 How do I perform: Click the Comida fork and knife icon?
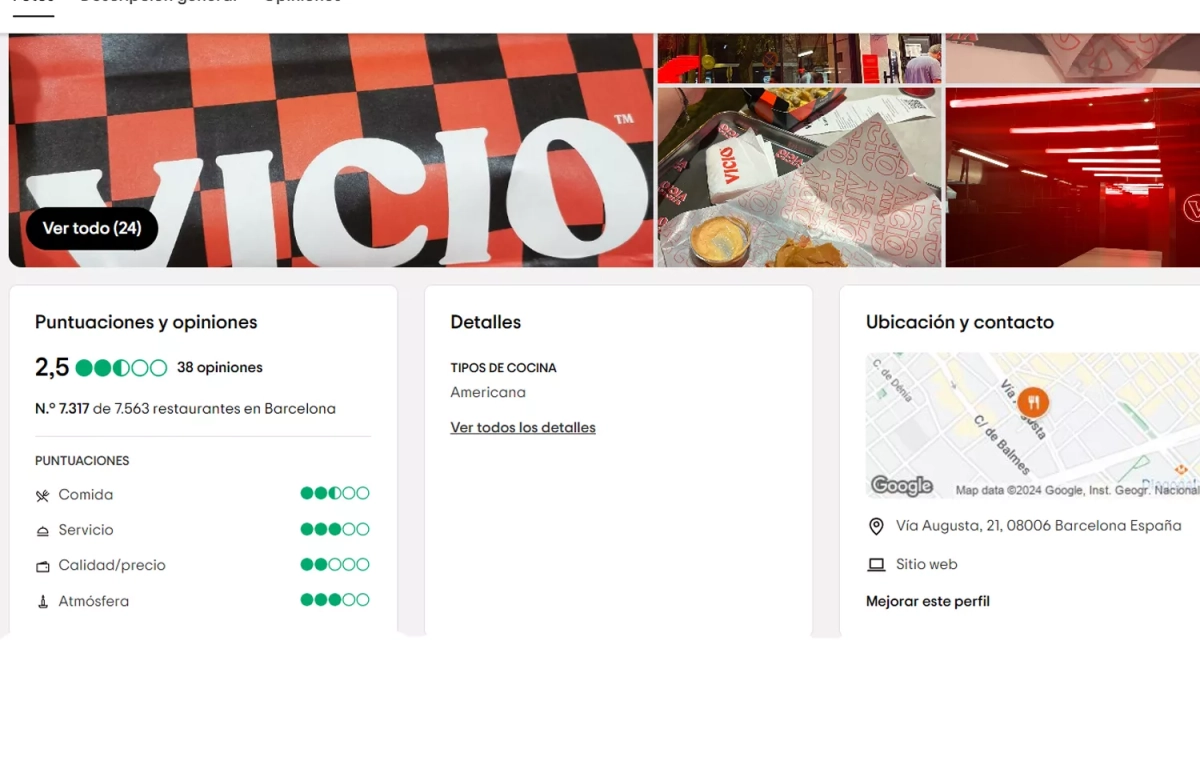click(x=42, y=496)
